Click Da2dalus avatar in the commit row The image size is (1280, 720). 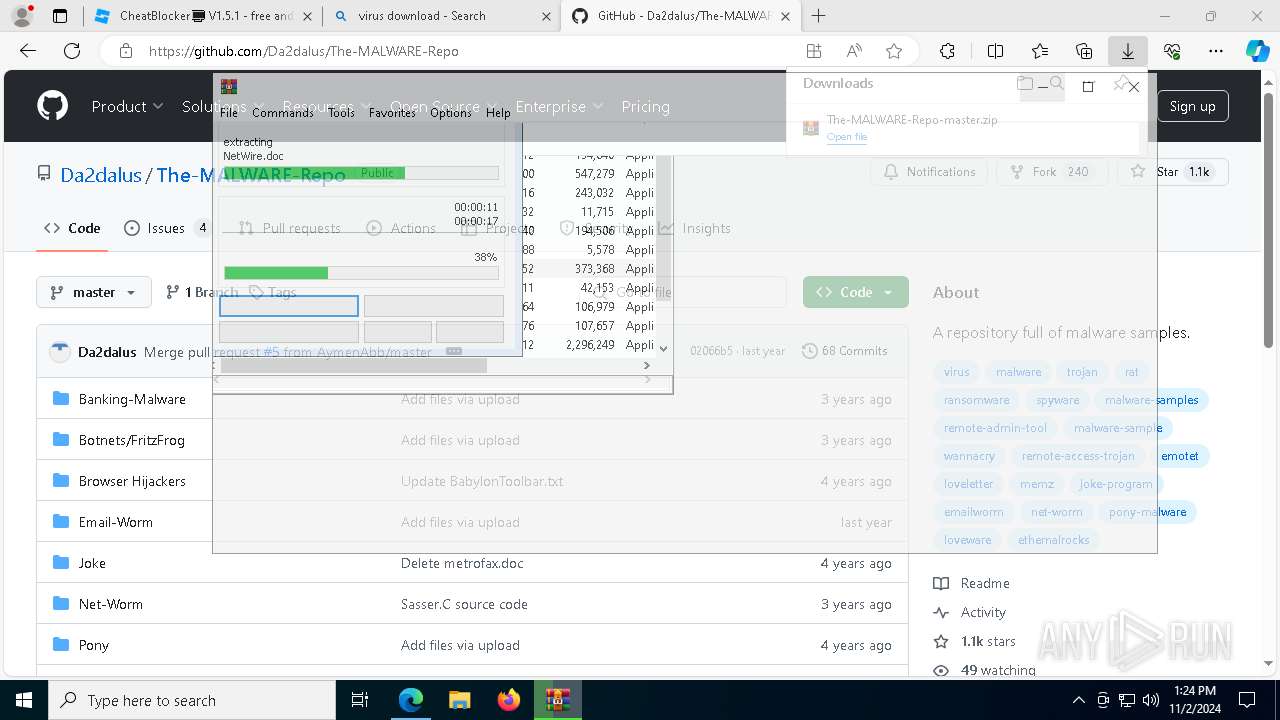click(x=60, y=351)
